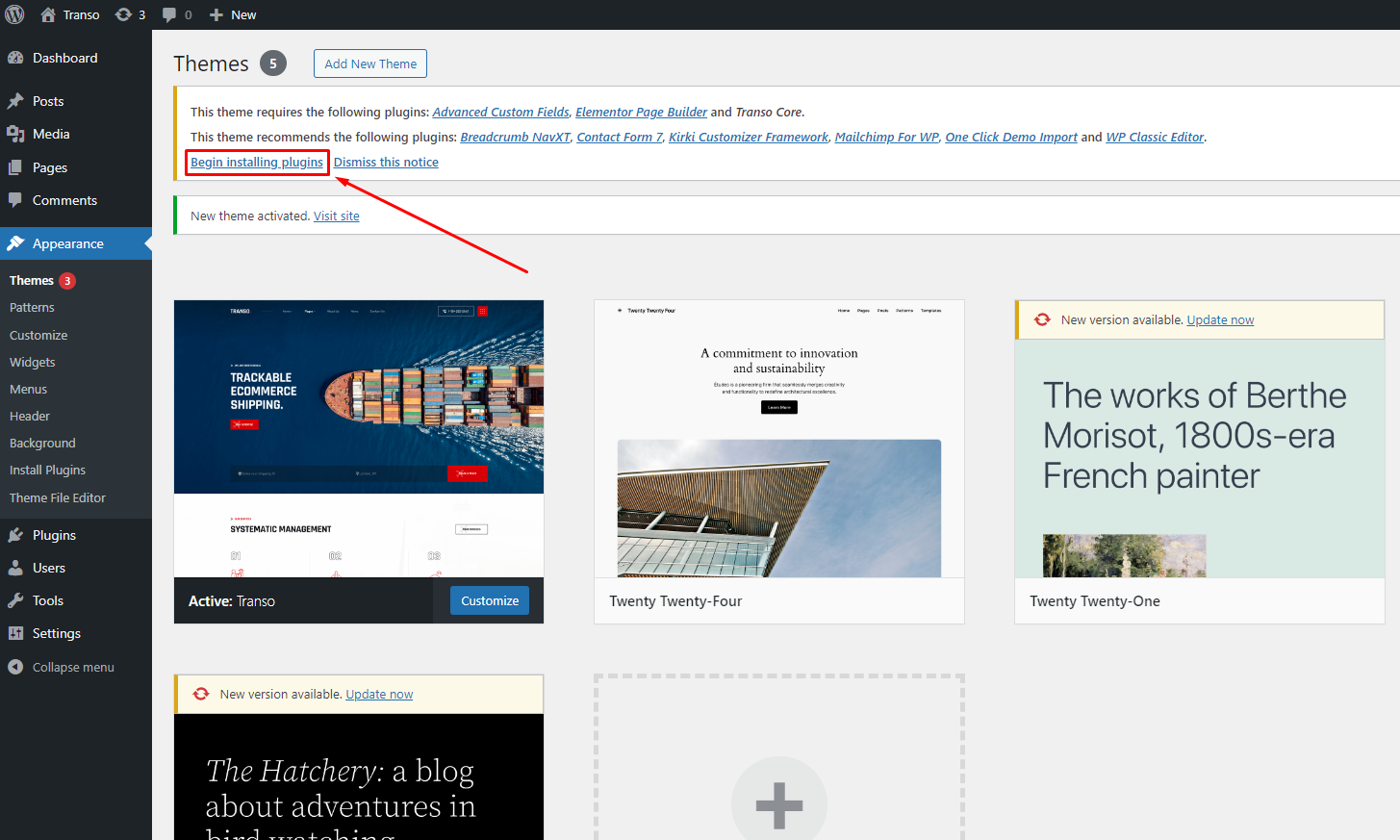Open the Transo site home icon
The height and width of the screenshot is (840, 1400).
click(48, 14)
